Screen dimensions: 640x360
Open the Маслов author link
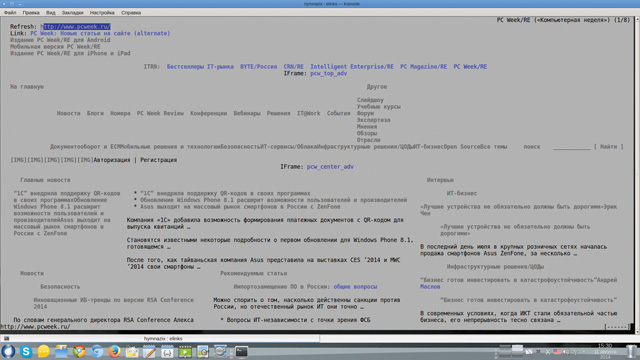tap(430, 287)
